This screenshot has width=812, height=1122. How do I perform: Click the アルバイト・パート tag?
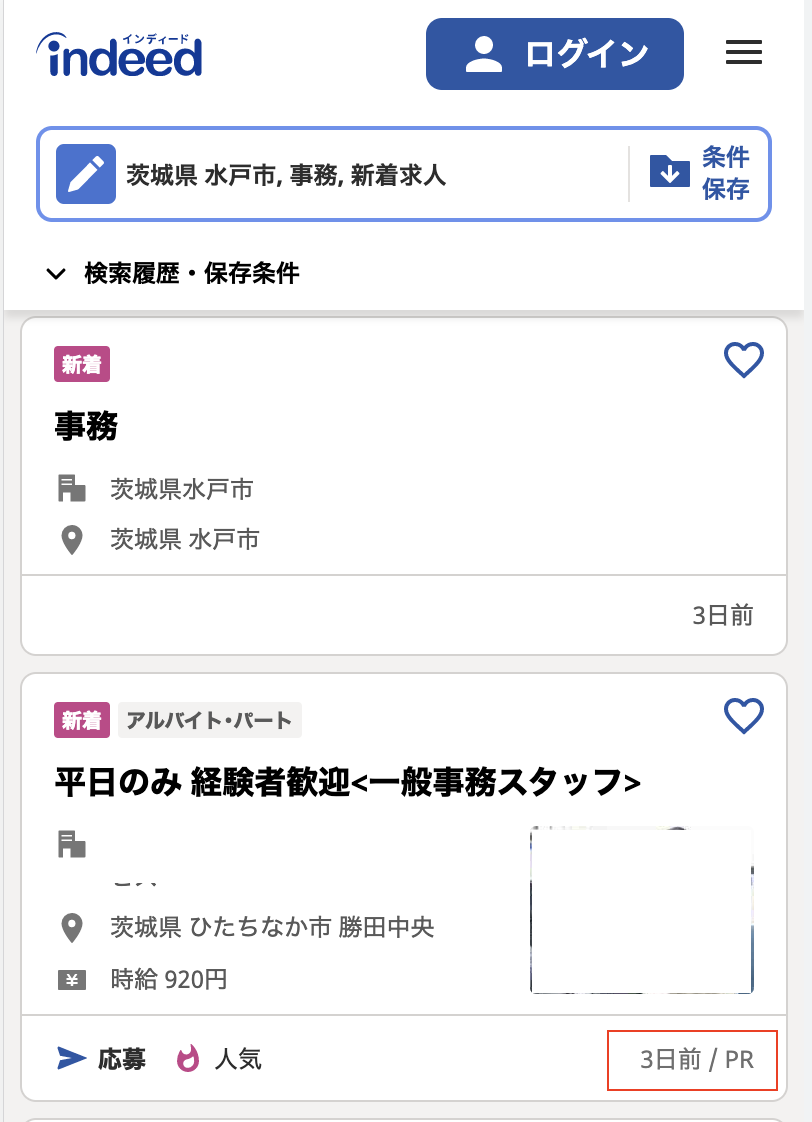(x=209, y=720)
